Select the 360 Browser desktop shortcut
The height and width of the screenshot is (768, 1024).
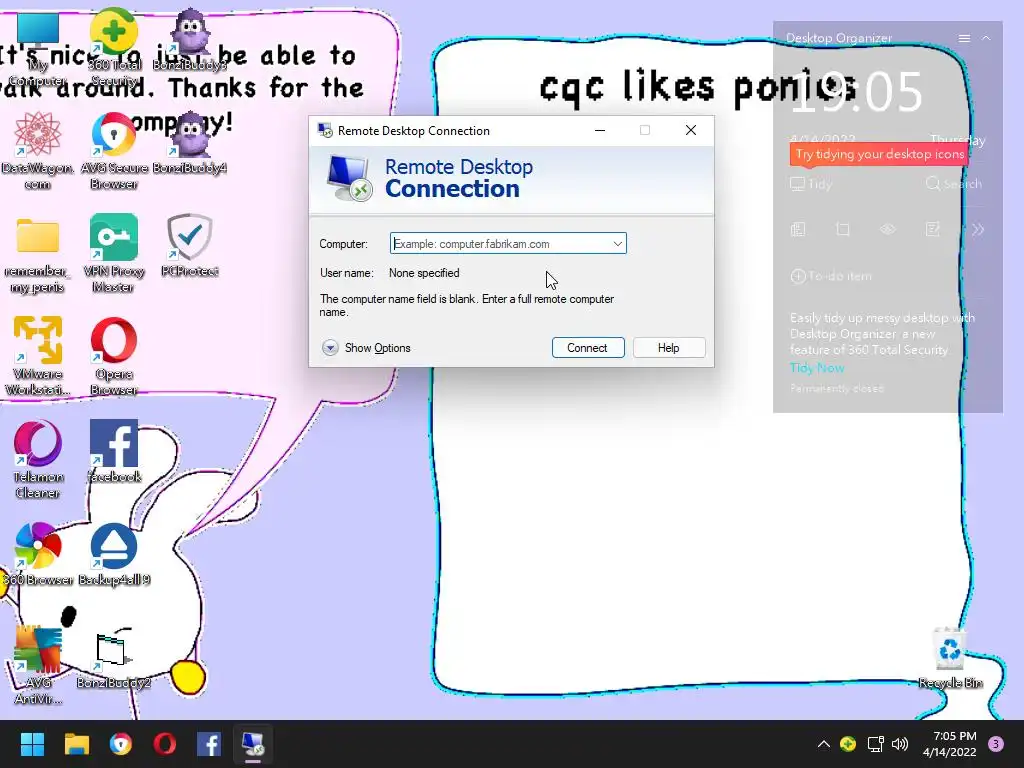pyautogui.click(x=38, y=554)
